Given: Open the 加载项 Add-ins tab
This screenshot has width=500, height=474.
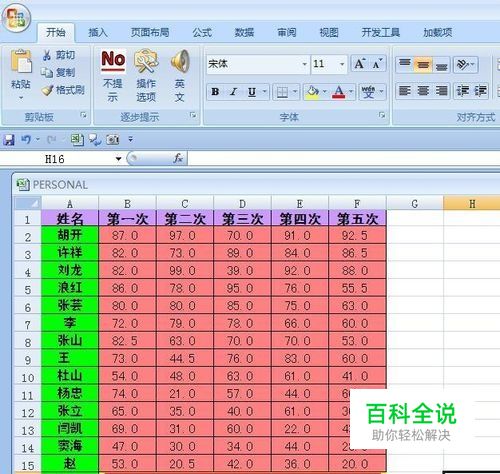Looking at the screenshot, I should (x=438, y=33).
